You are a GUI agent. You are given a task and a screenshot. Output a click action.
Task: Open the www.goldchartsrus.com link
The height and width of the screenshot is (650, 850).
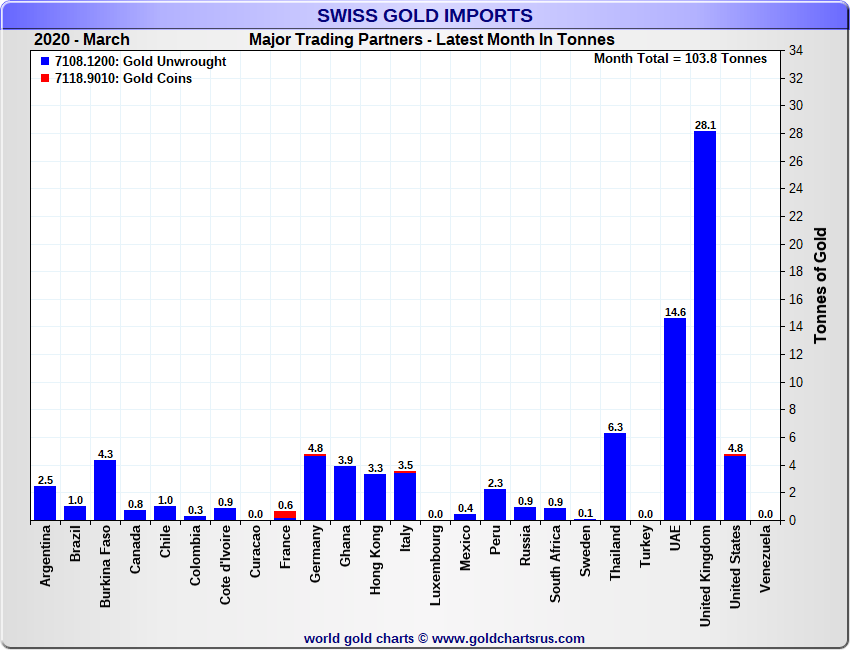click(x=445, y=638)
